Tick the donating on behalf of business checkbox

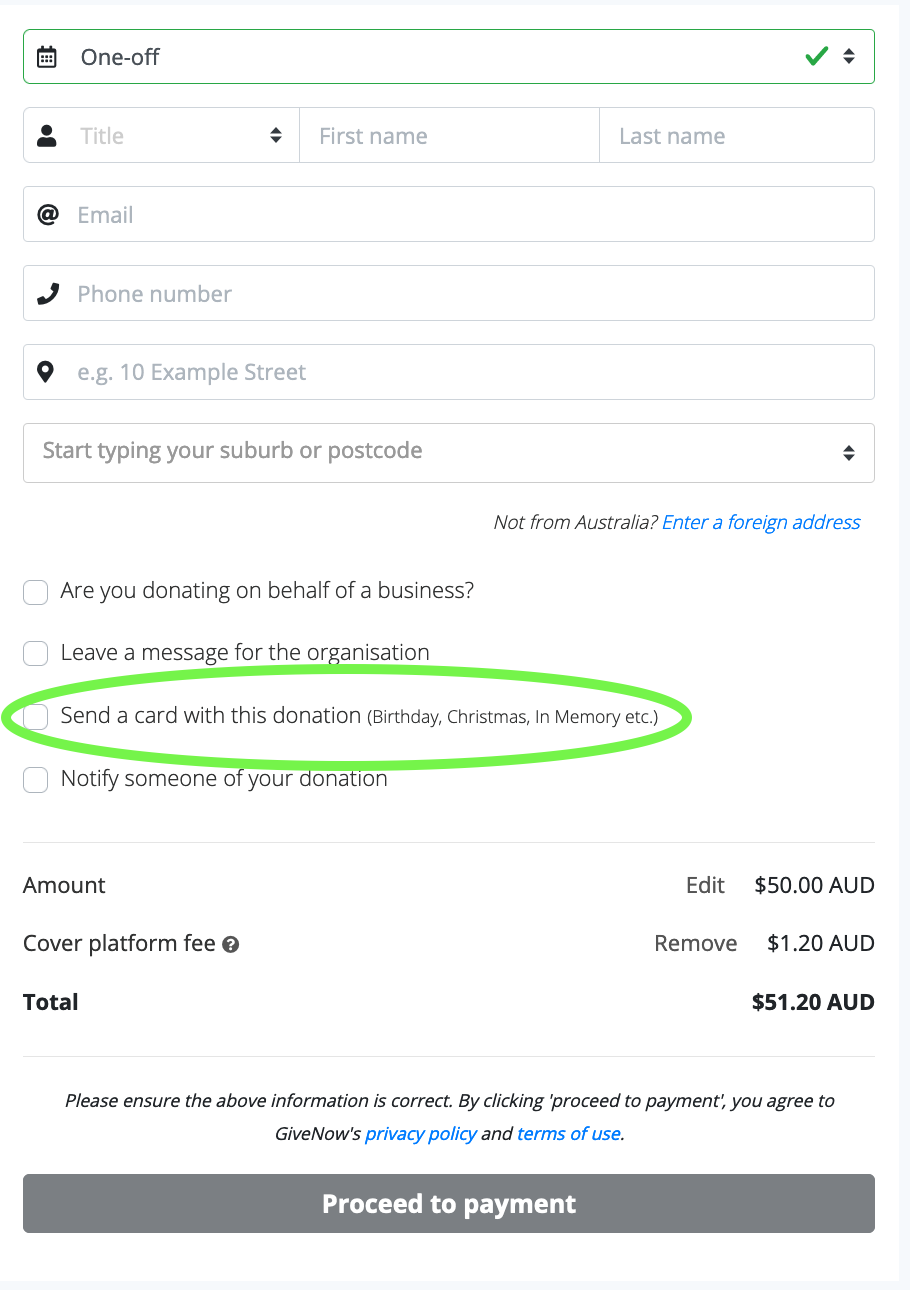[x=36, y=592]
